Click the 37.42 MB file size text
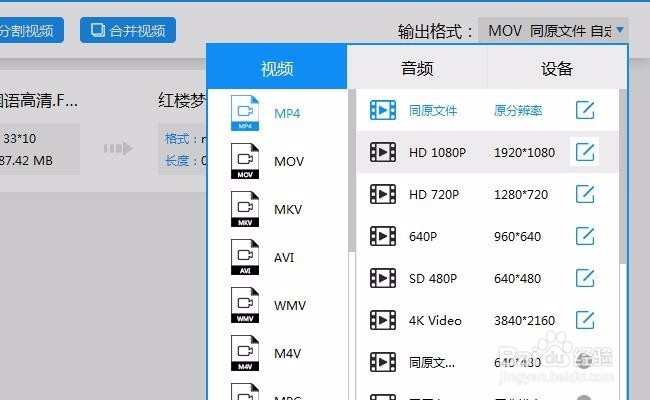The width and height of the screenshot is (650, 400). tap(27, 160)
